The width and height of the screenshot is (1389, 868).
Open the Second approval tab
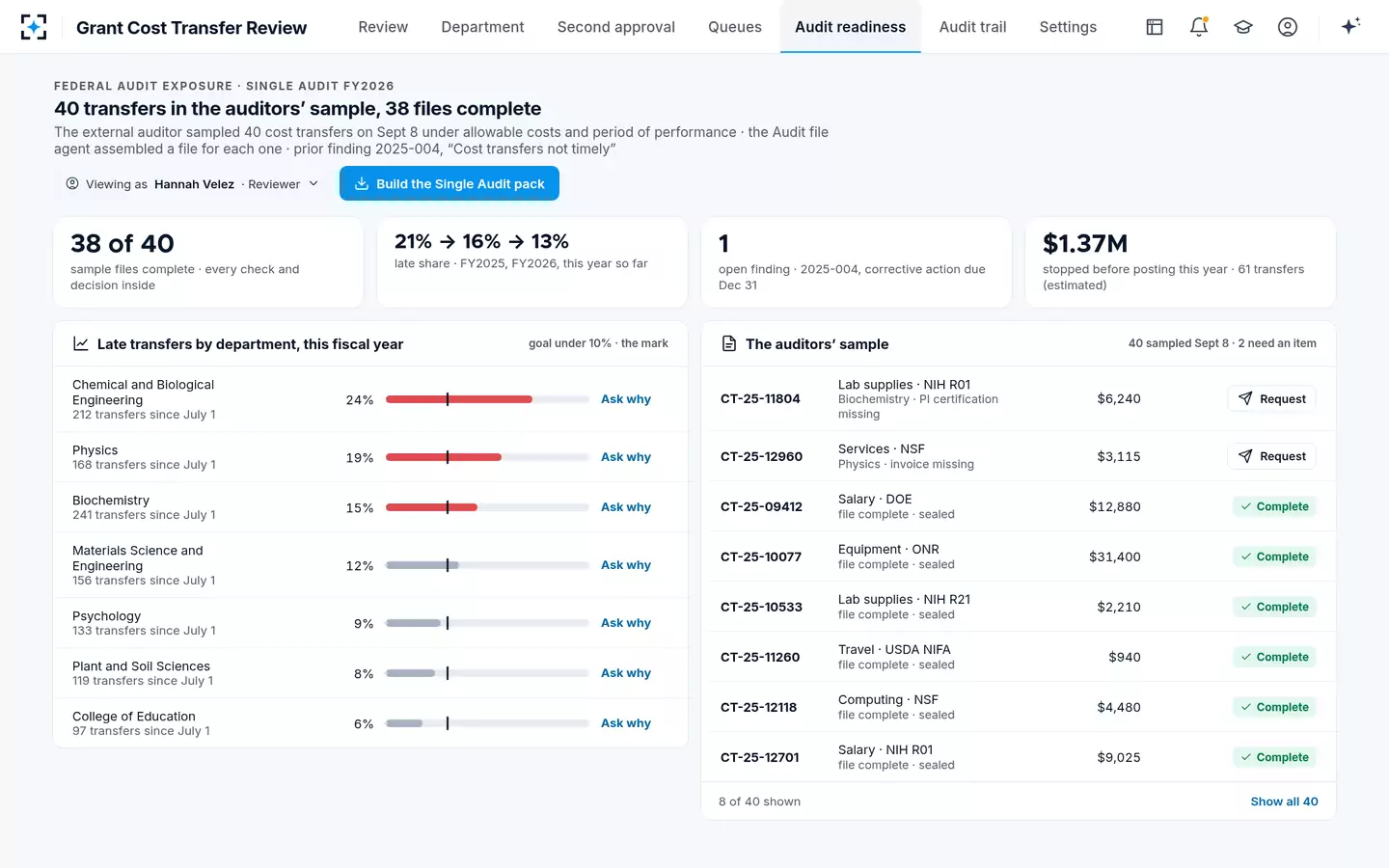pos(615,27)
